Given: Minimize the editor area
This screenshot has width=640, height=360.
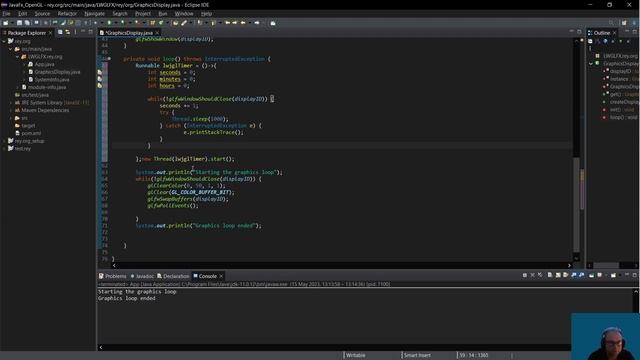Looking at the screenshot, I should pos(572,32).
